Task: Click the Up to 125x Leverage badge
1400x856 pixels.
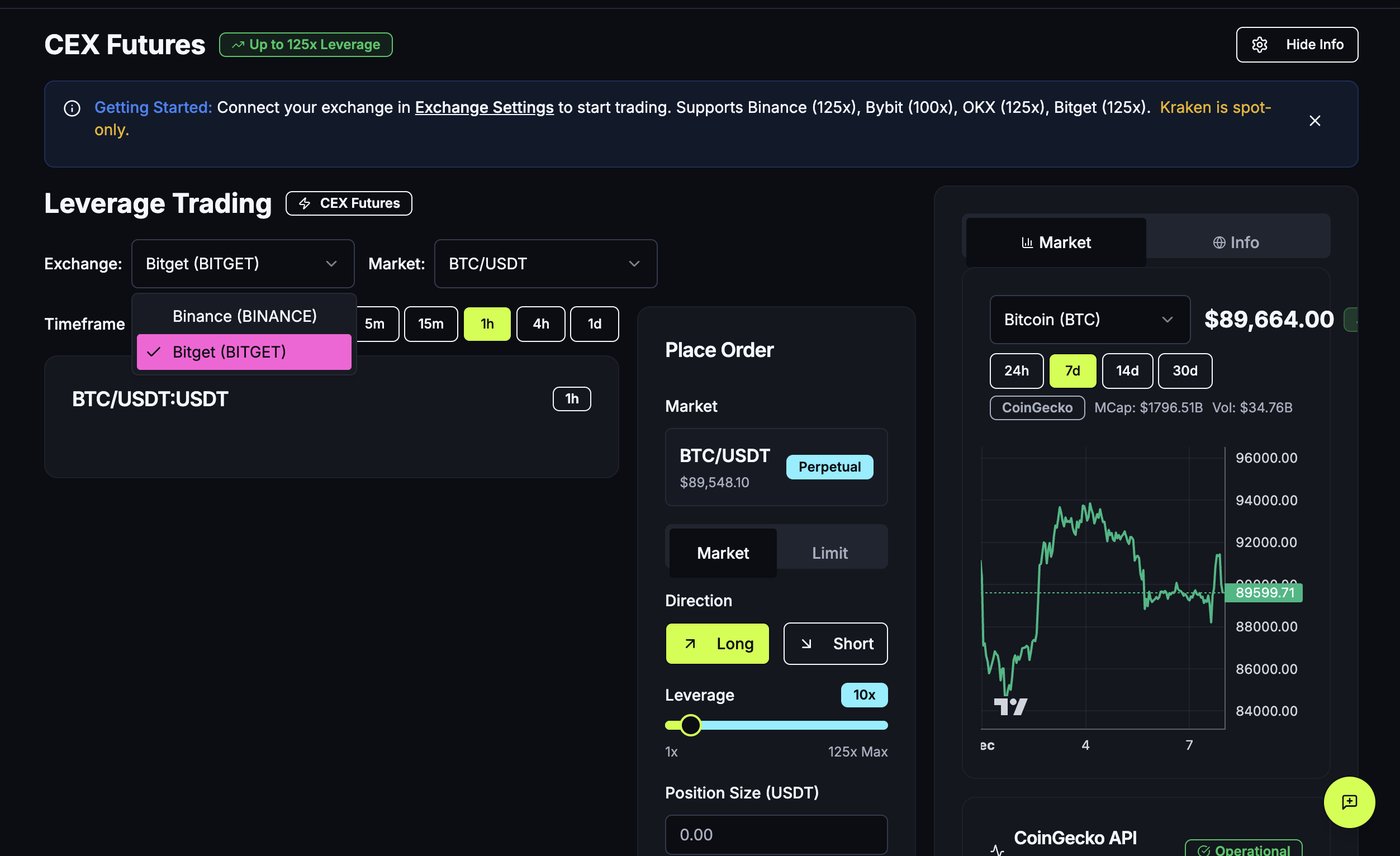Action: click(x=306, y=44)
